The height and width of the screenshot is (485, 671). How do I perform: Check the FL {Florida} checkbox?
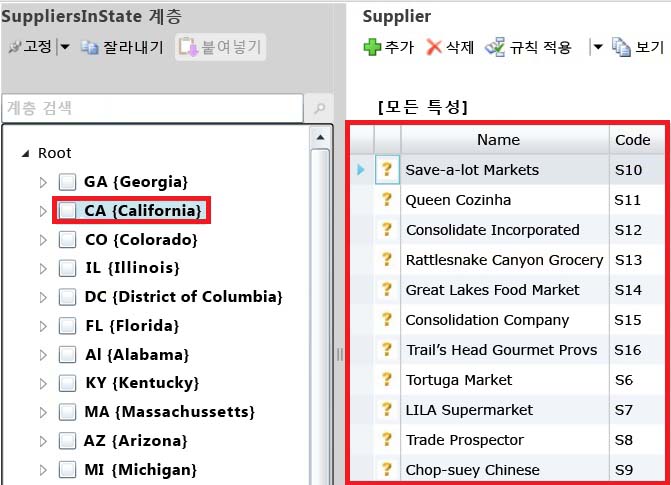[x=67, y=326]
